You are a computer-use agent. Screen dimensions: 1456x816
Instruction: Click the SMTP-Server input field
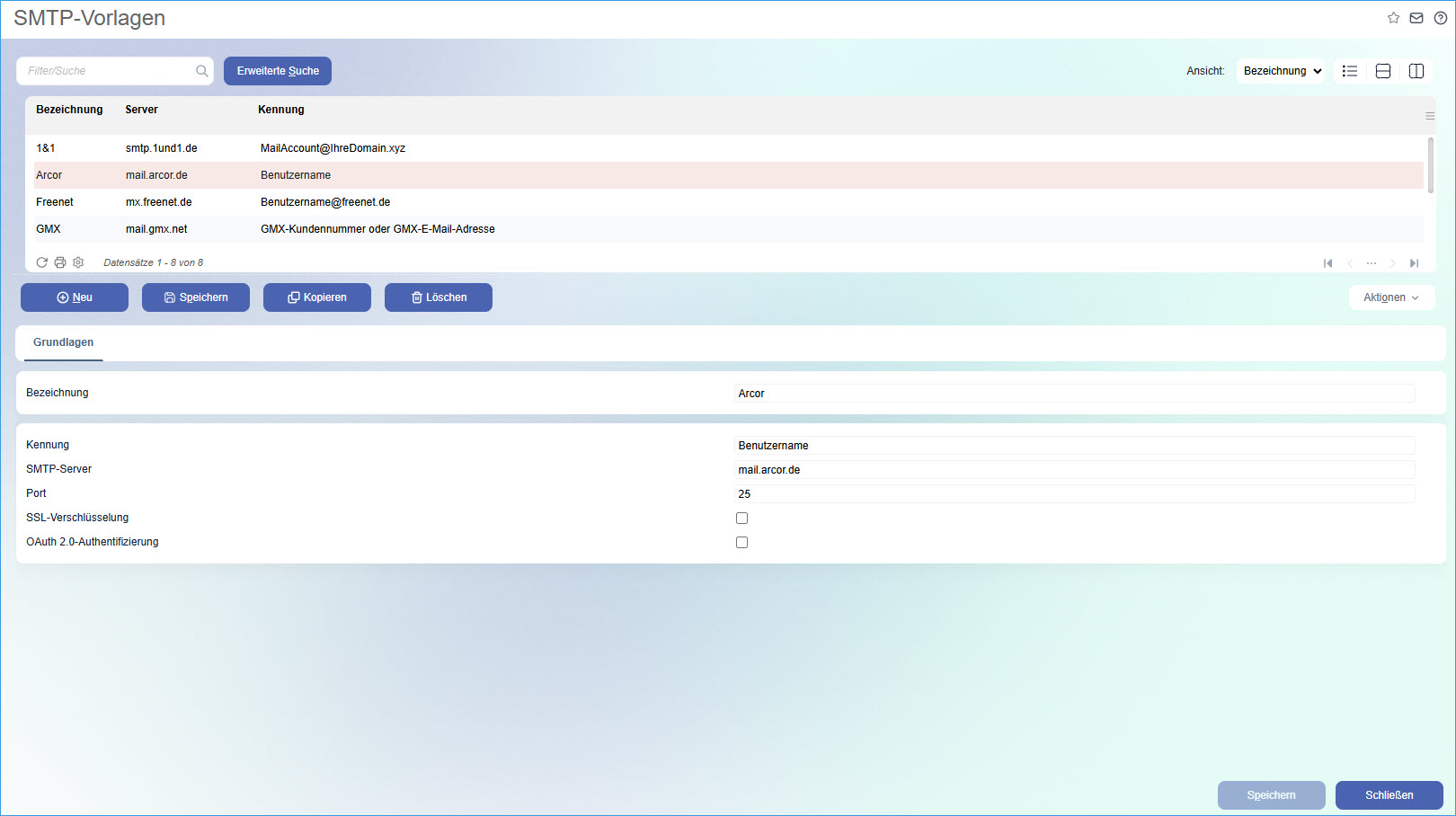(1075, 470)
